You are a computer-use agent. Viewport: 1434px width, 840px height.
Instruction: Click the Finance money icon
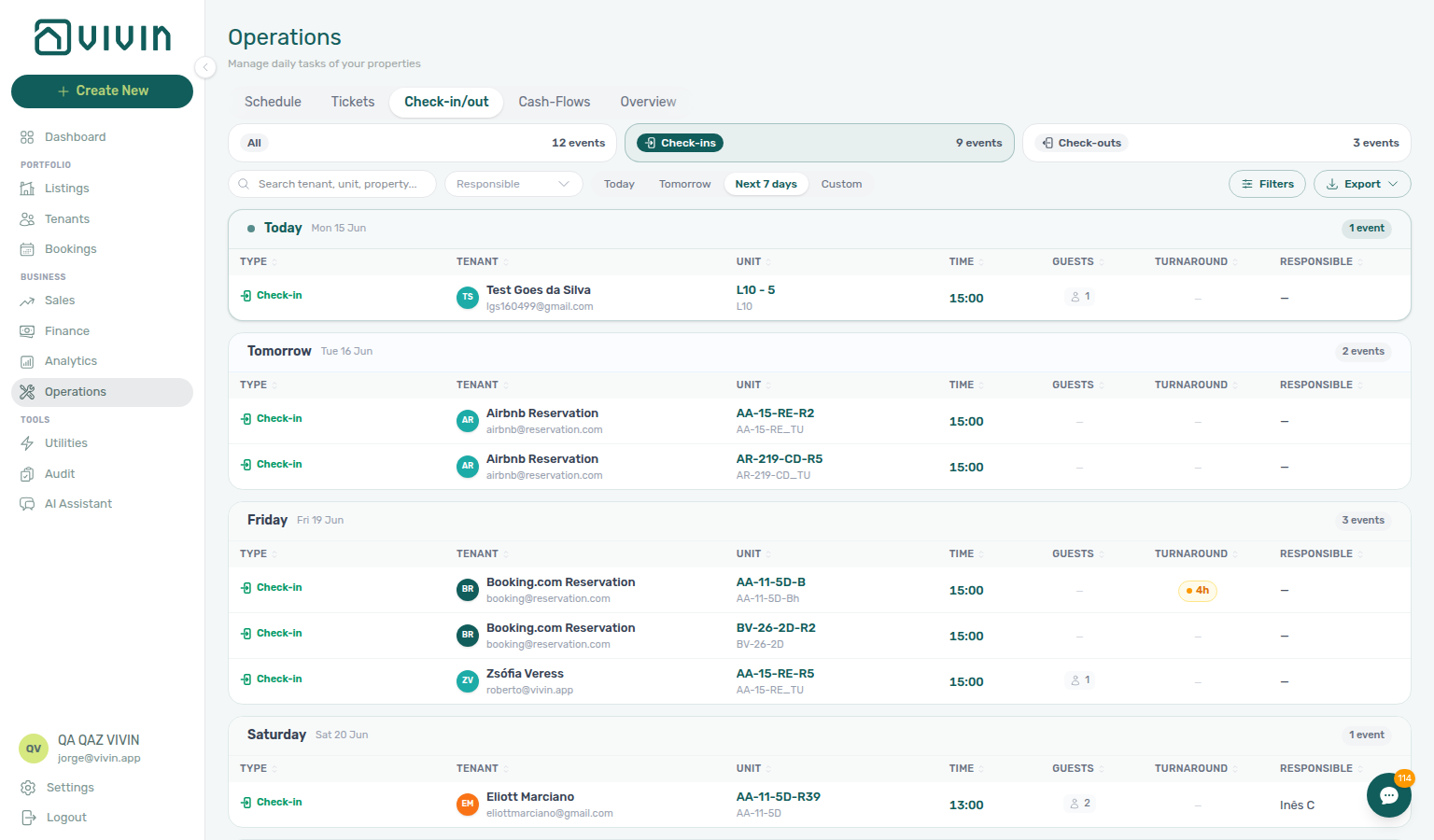tap(27, 331)
